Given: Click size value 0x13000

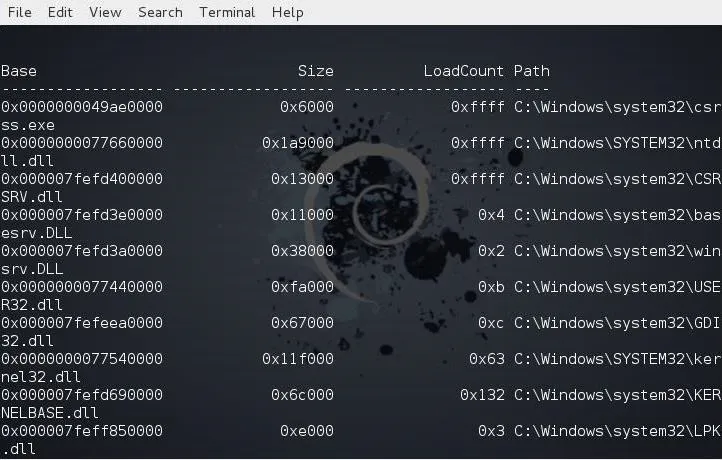Looking at the screenshot, I should (303, 179).
